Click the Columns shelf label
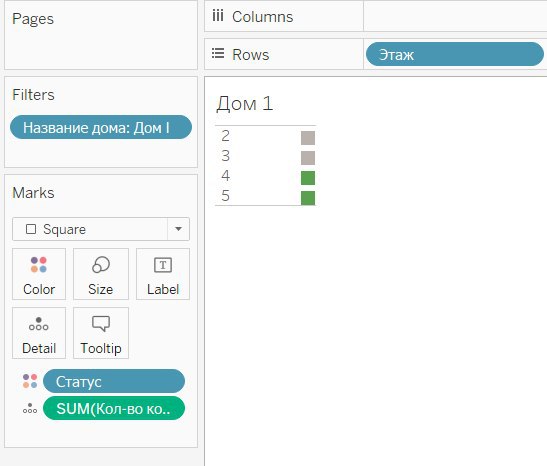Screen dimensions: 547x466 click(263, 17)
